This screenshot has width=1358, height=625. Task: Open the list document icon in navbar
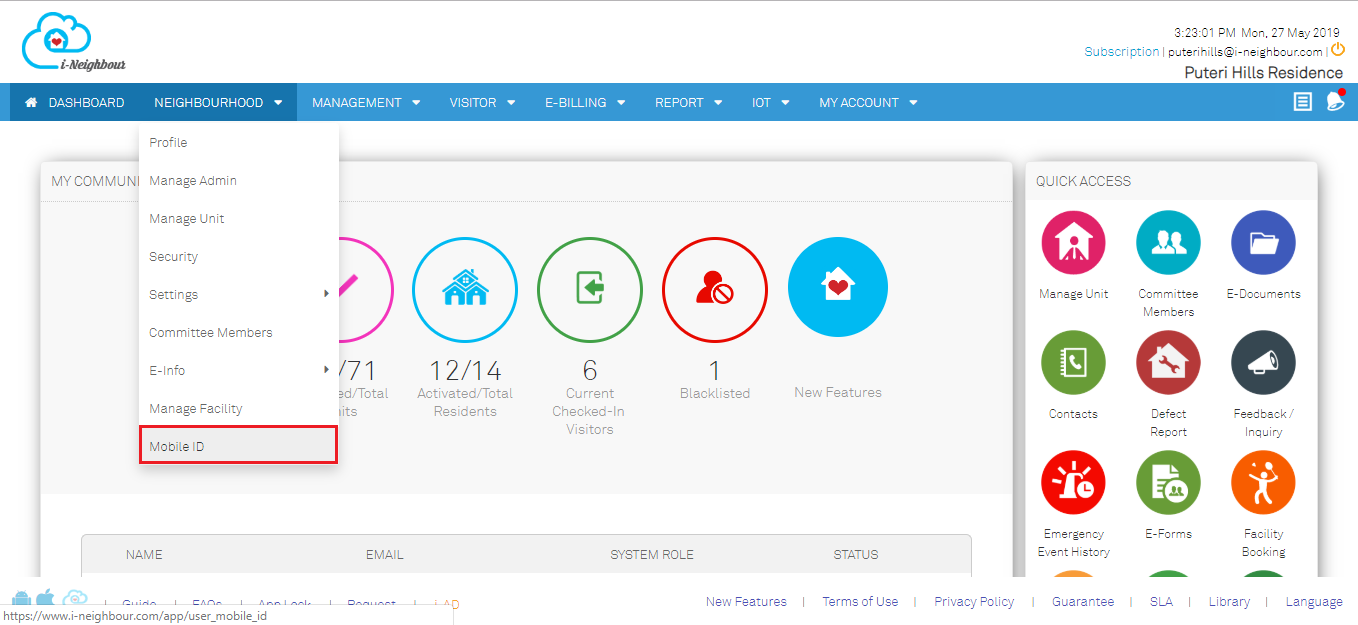coord(1302,101)
